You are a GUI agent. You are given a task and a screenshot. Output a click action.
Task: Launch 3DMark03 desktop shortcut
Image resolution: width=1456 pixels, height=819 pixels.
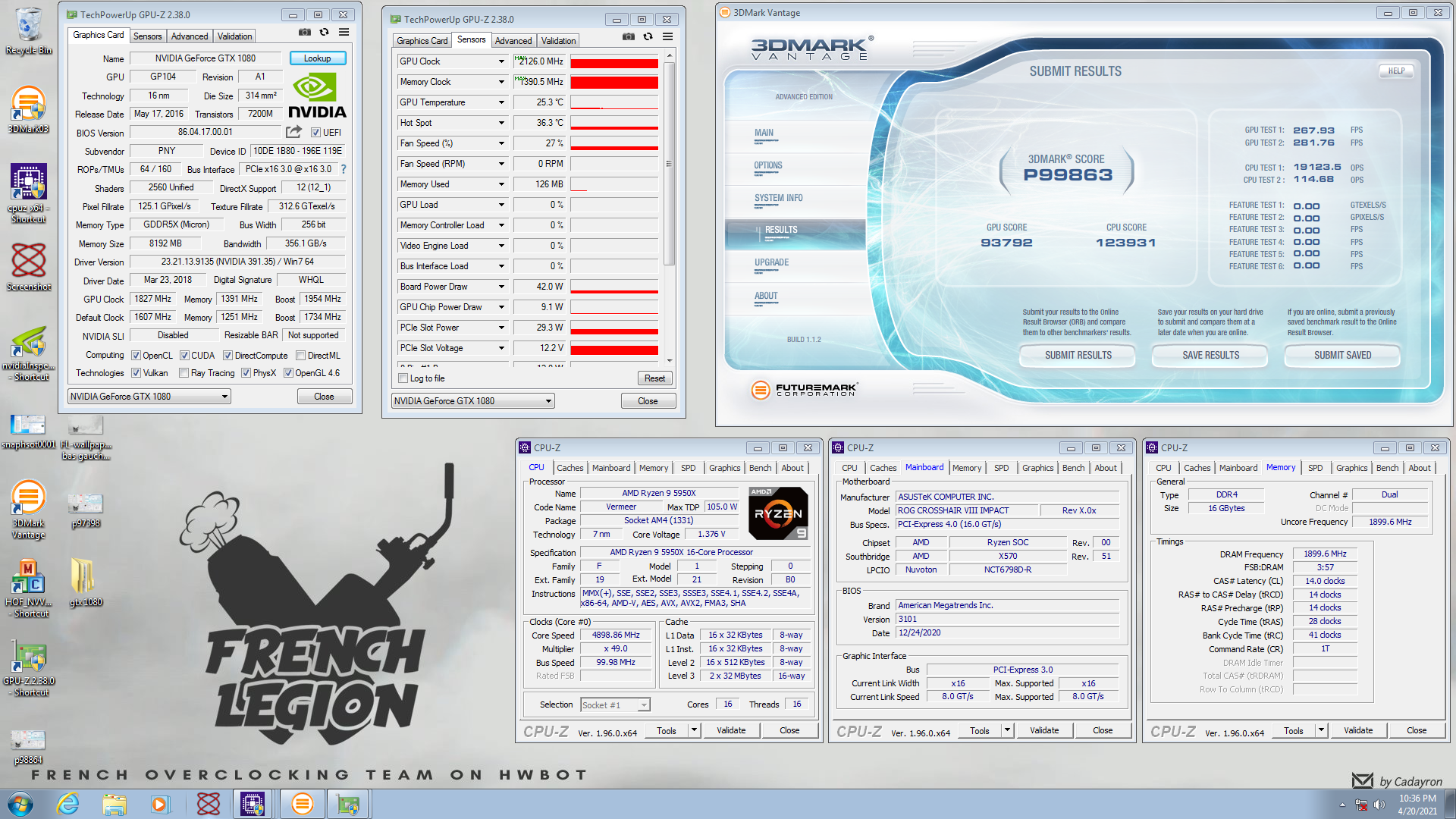pos(28,108)
